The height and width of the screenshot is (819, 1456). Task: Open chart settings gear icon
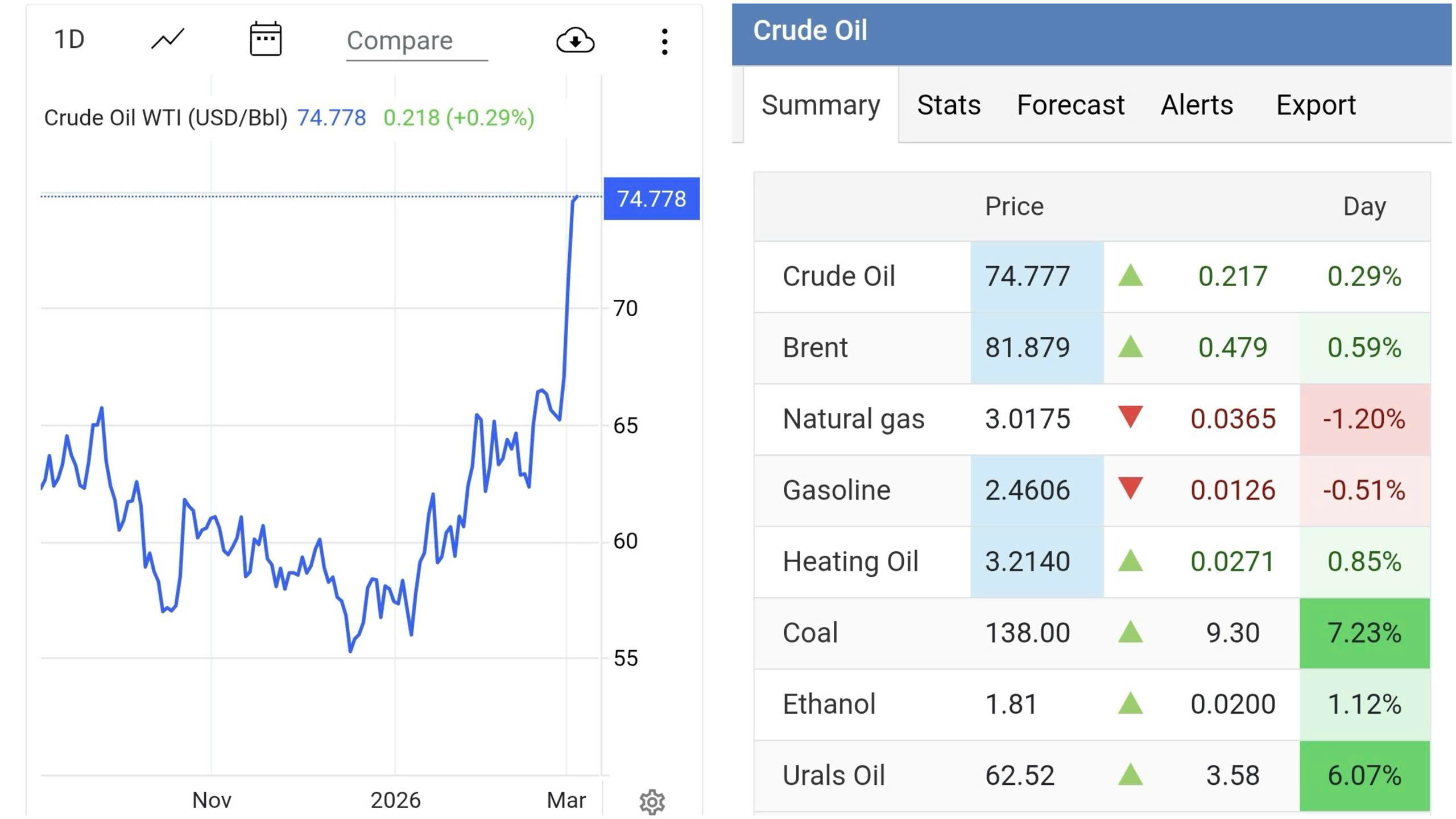[x=652, y=802]
